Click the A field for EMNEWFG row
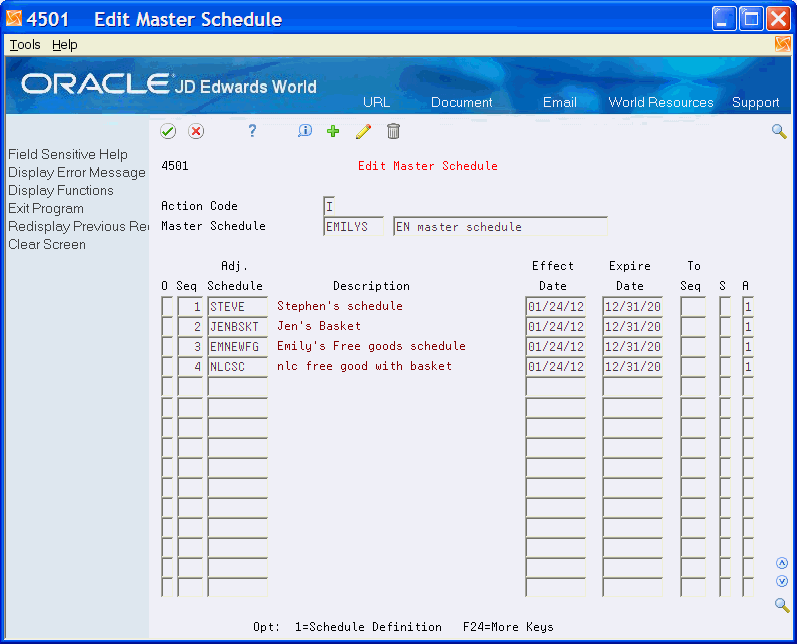 [748, 347]
